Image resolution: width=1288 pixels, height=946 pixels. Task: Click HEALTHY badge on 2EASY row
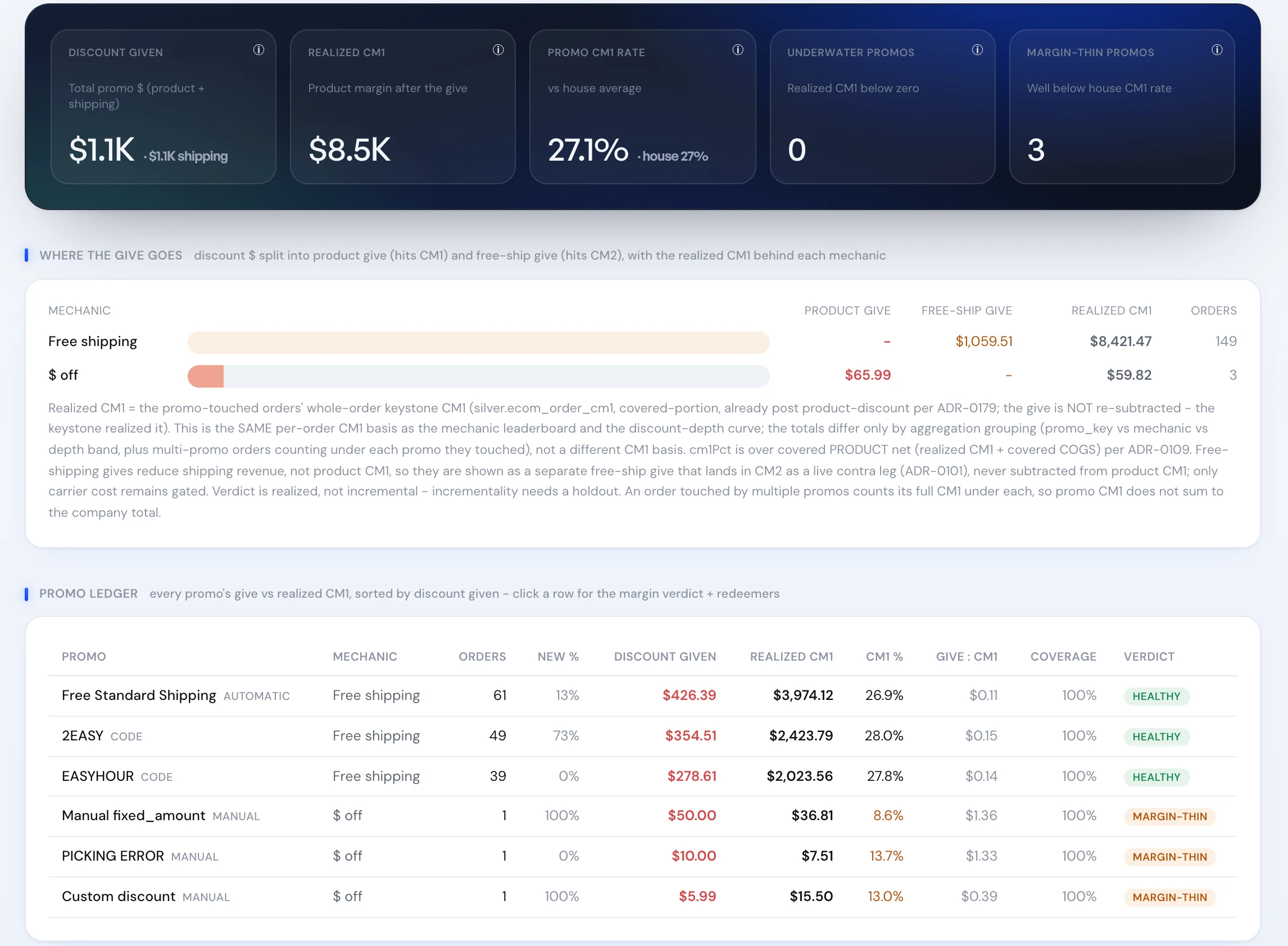tap(1157, 737)
